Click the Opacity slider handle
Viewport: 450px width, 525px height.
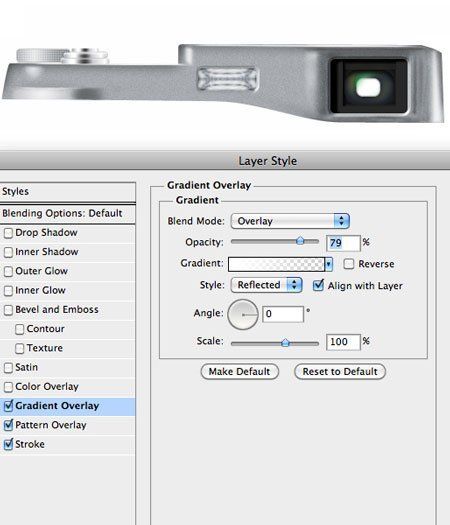click(300, 241)
